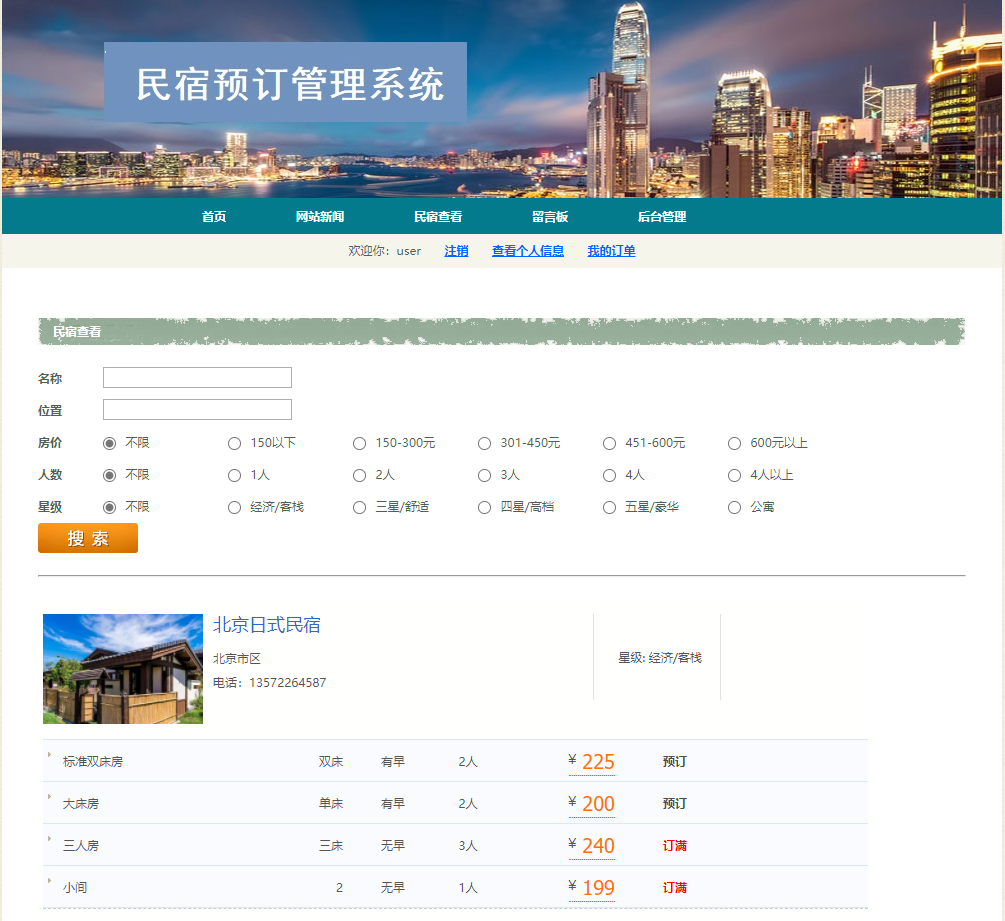Select the "五星/豪华" star rating
Viewport: 1005px width, 921px height.
click(x=609, y=507)
